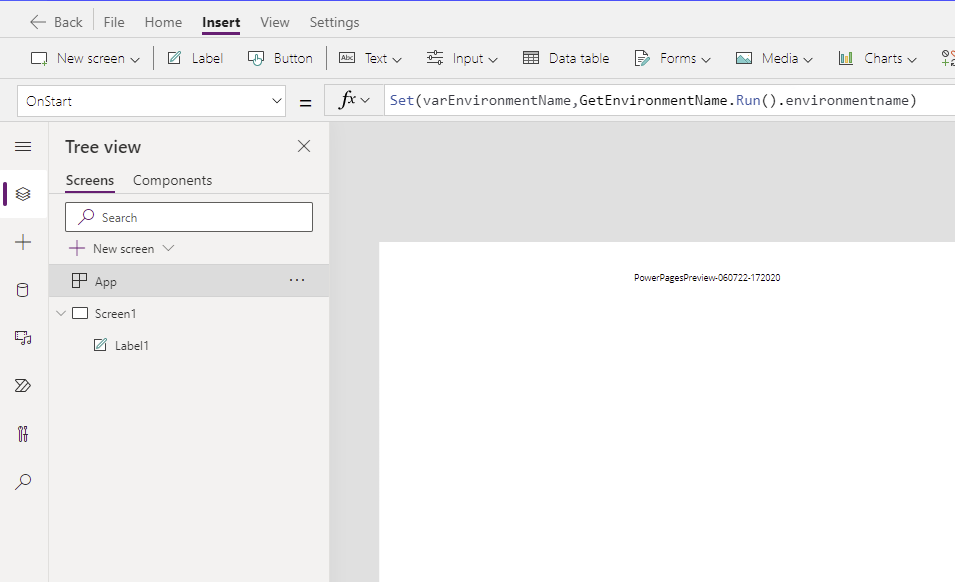Click into the formula bar text
The height and width of the screenshot is (582, 955).
(x=653, y=100)
